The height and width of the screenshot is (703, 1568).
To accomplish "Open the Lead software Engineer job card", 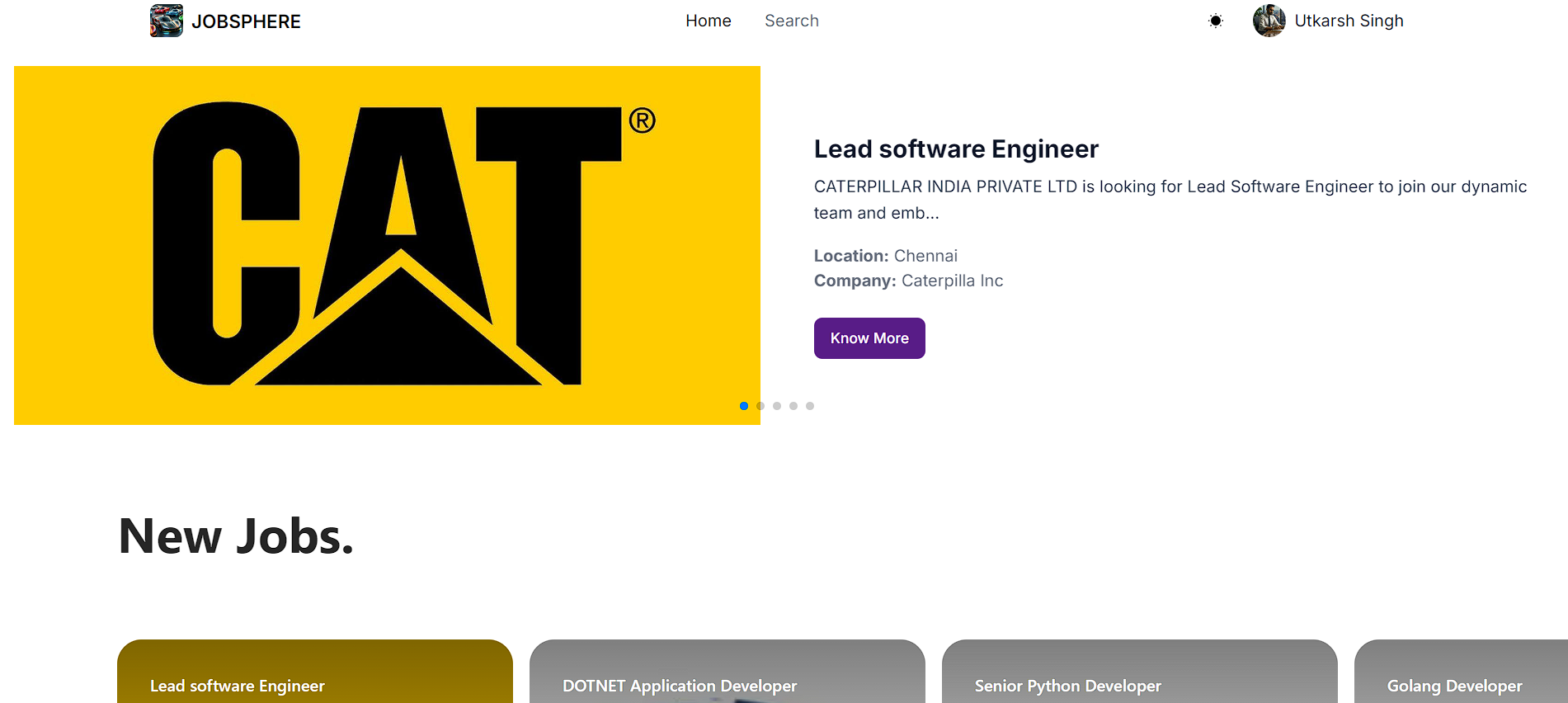I will [x=315, y=672].
